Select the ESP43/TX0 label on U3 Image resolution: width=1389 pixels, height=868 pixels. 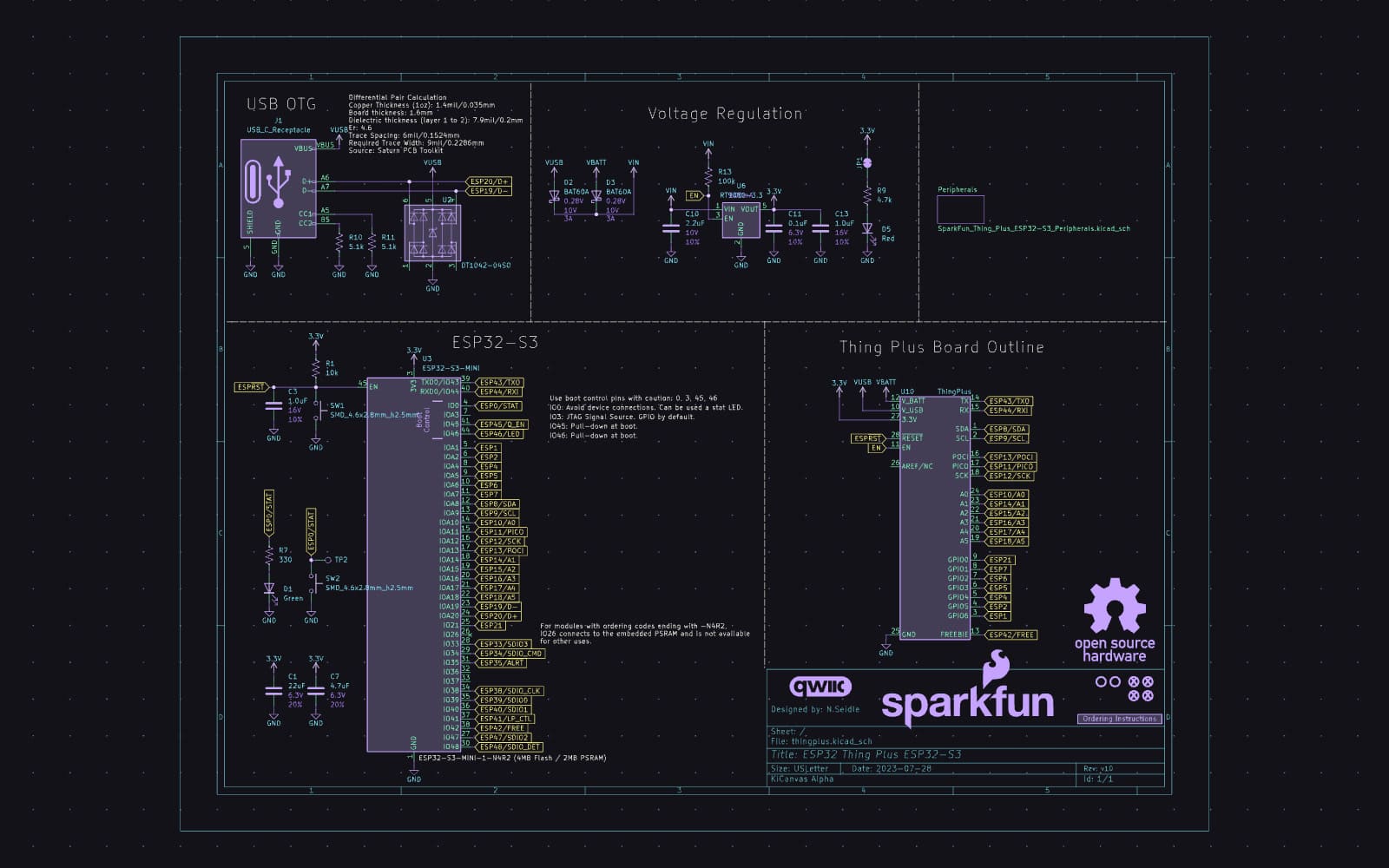click(x=500, y=382)
